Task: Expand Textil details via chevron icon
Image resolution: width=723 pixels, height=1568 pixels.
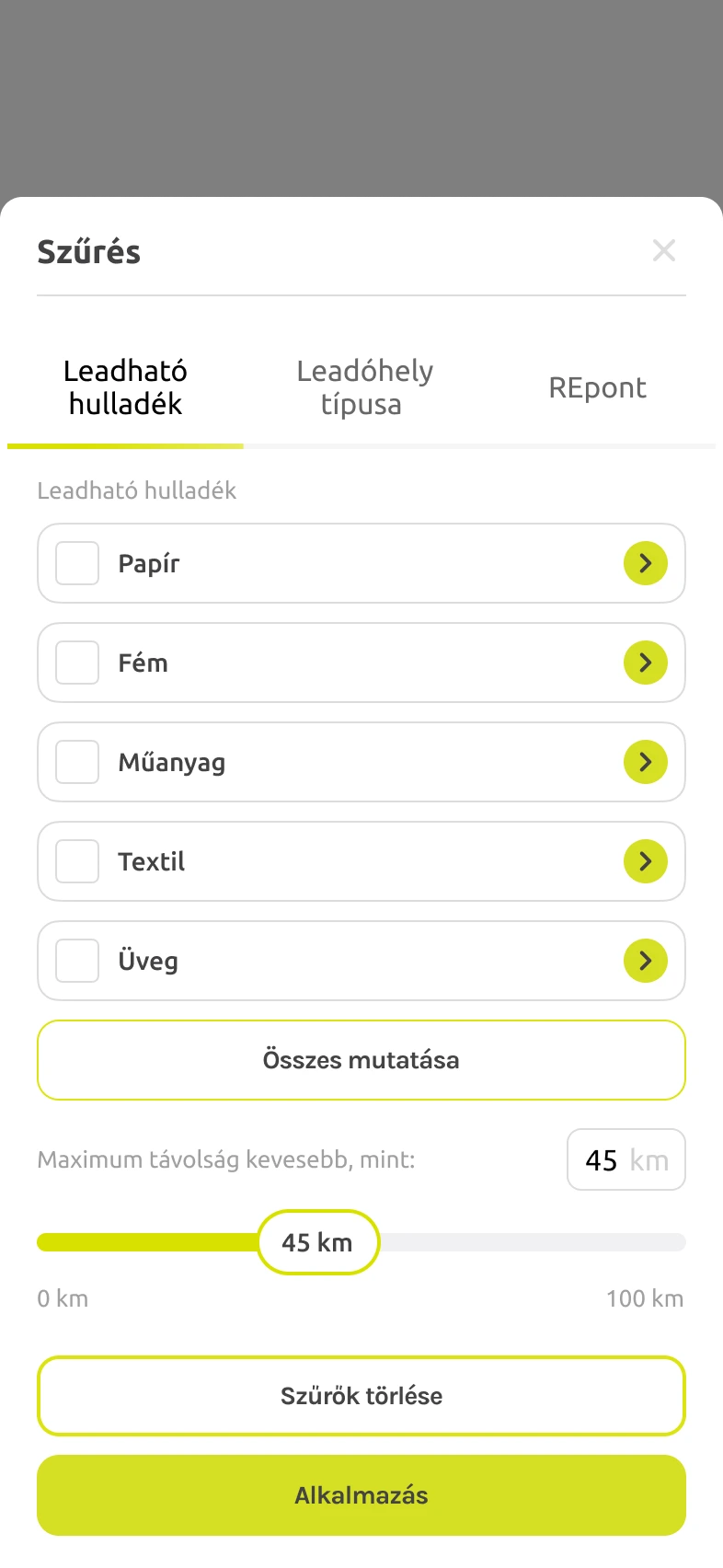Action: pos(646,861)
